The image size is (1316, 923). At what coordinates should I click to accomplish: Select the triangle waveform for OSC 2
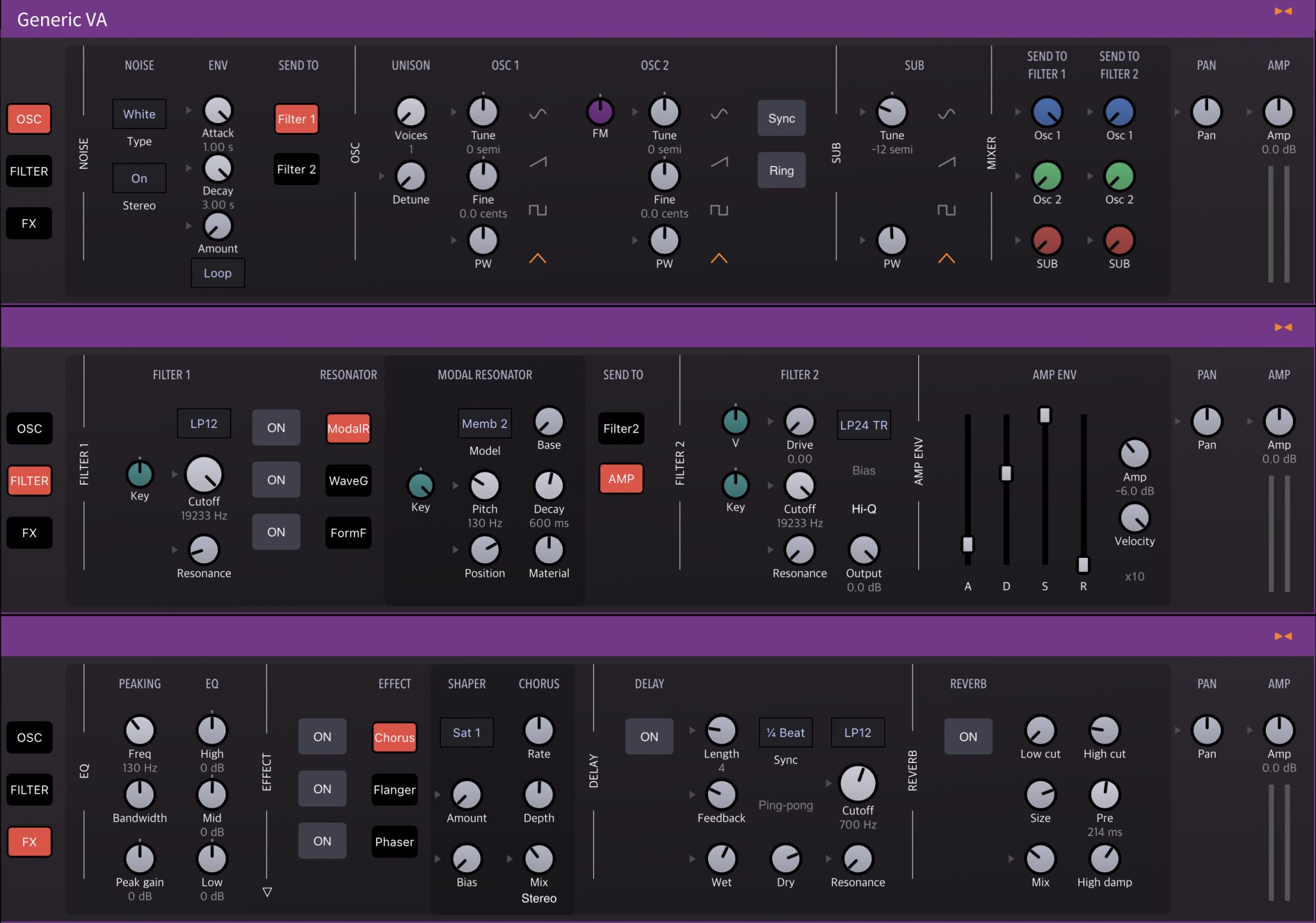[x=719, y=258]
